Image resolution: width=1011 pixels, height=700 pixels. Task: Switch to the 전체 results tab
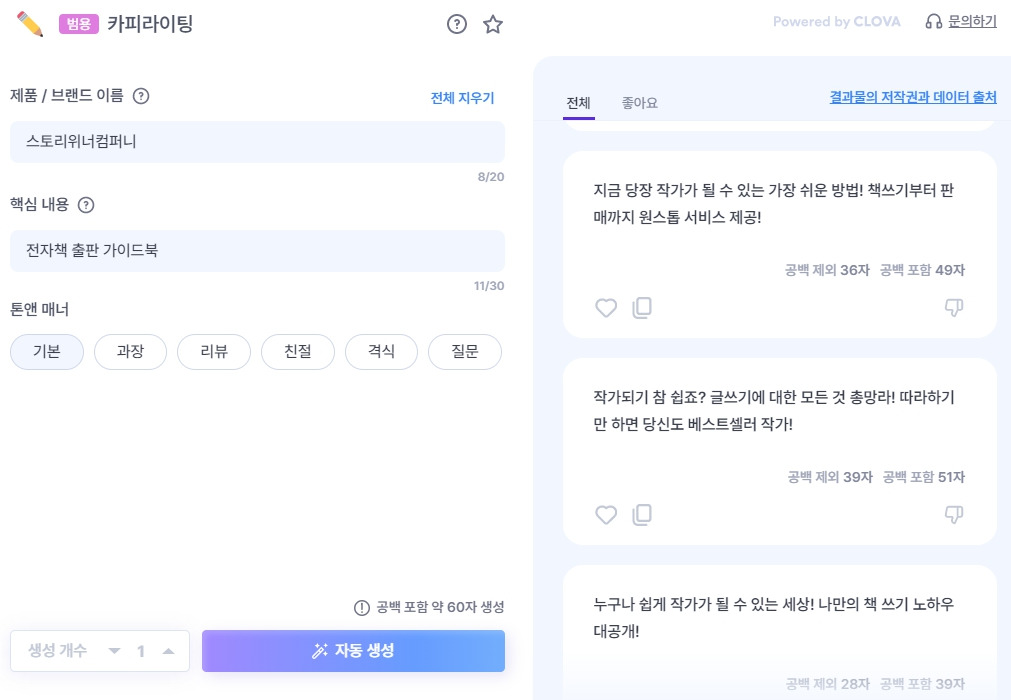578,102
